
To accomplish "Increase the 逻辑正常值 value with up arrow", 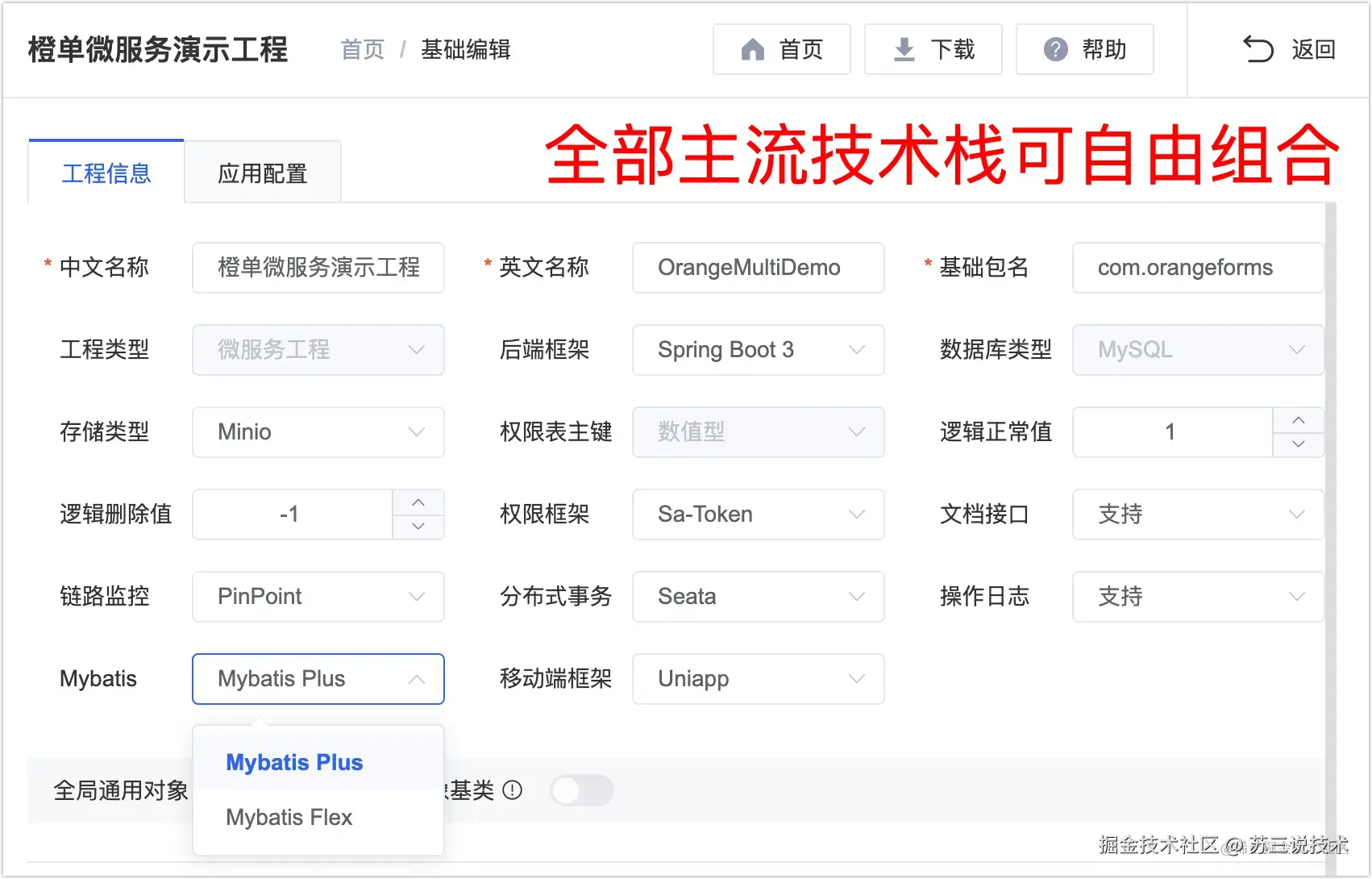I will point(1298,420).
